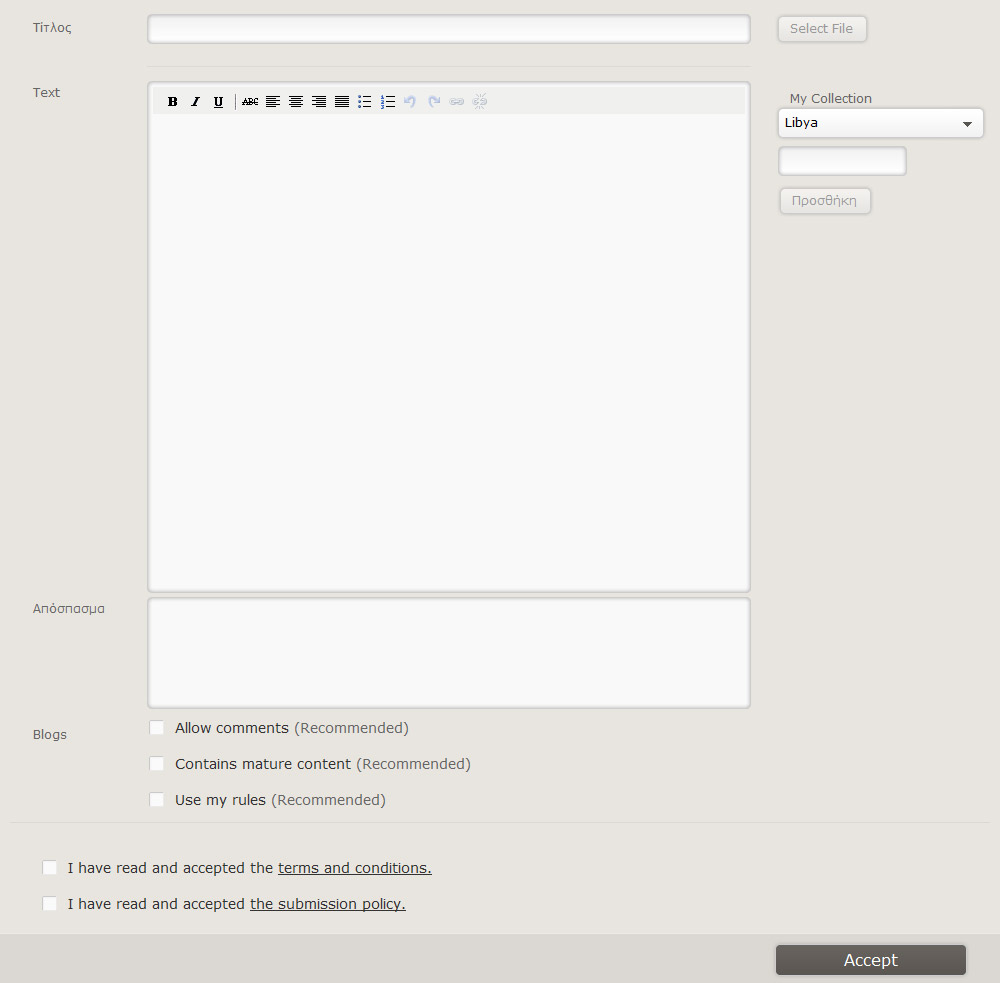1000x983 pixels.
Task: Focus the Τίτλος title input field
Action: [x=448, y=29]
